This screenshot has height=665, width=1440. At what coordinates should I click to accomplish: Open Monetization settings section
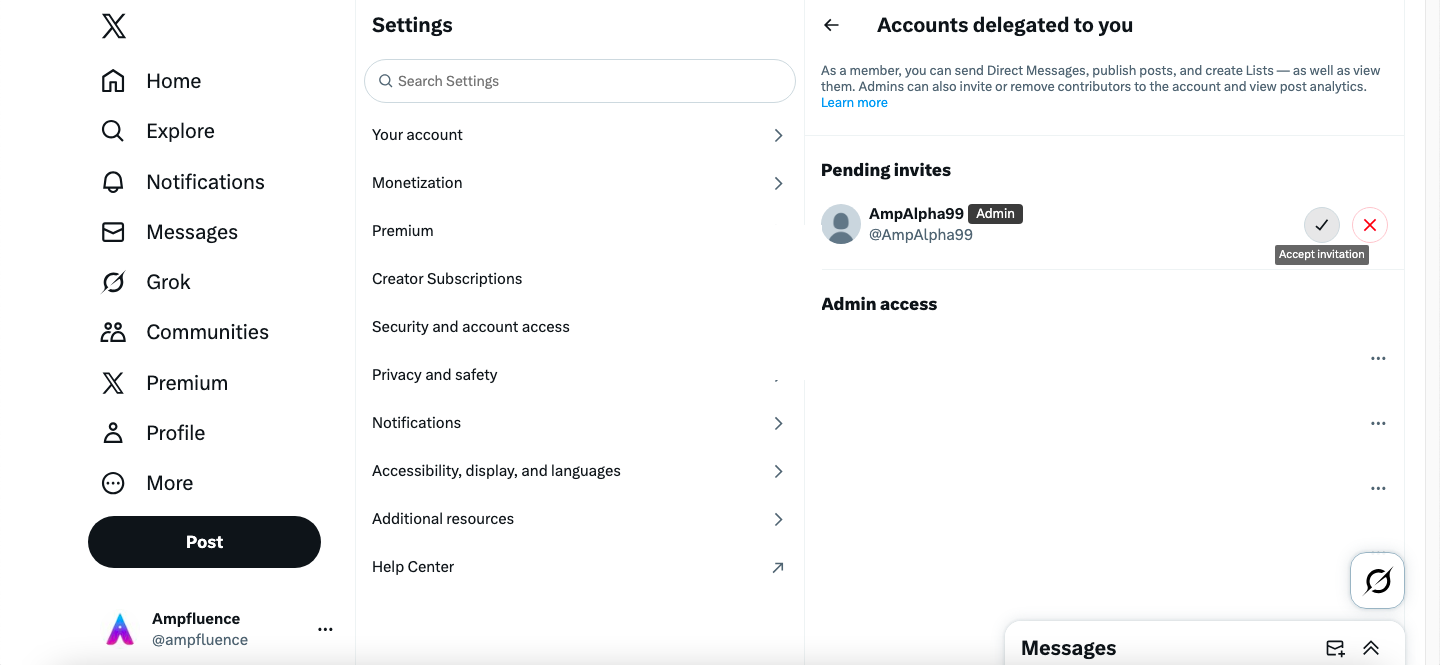tap(578, 183)
